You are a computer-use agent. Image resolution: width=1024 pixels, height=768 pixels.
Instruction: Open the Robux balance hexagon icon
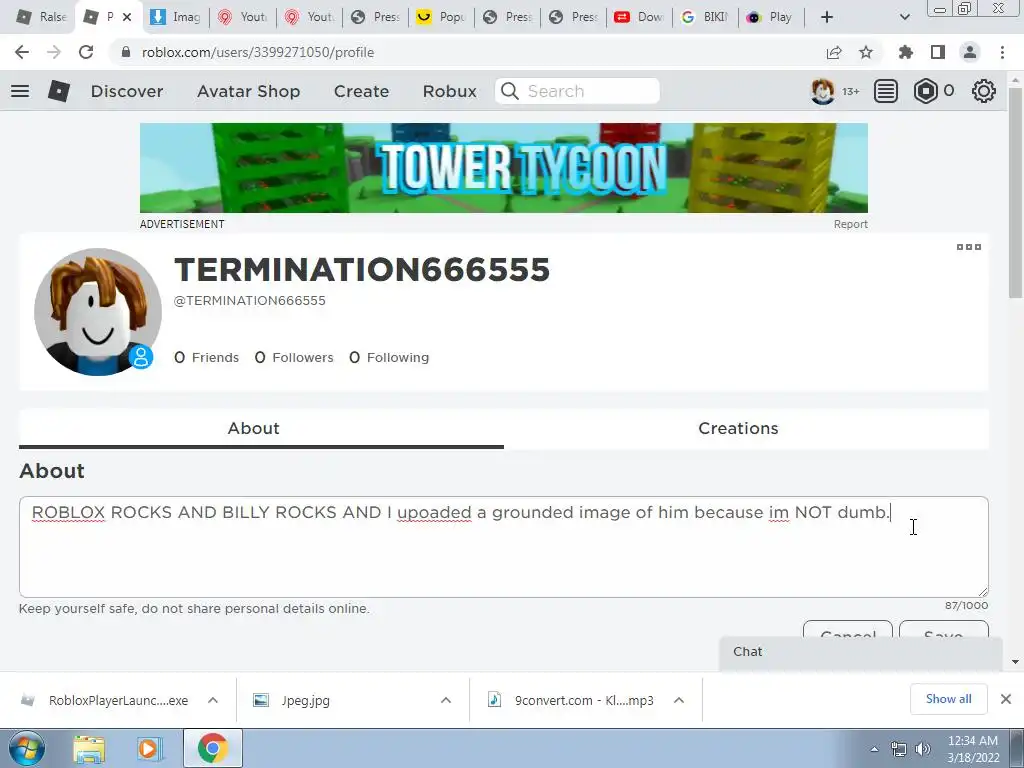click(x=925, y=91)
